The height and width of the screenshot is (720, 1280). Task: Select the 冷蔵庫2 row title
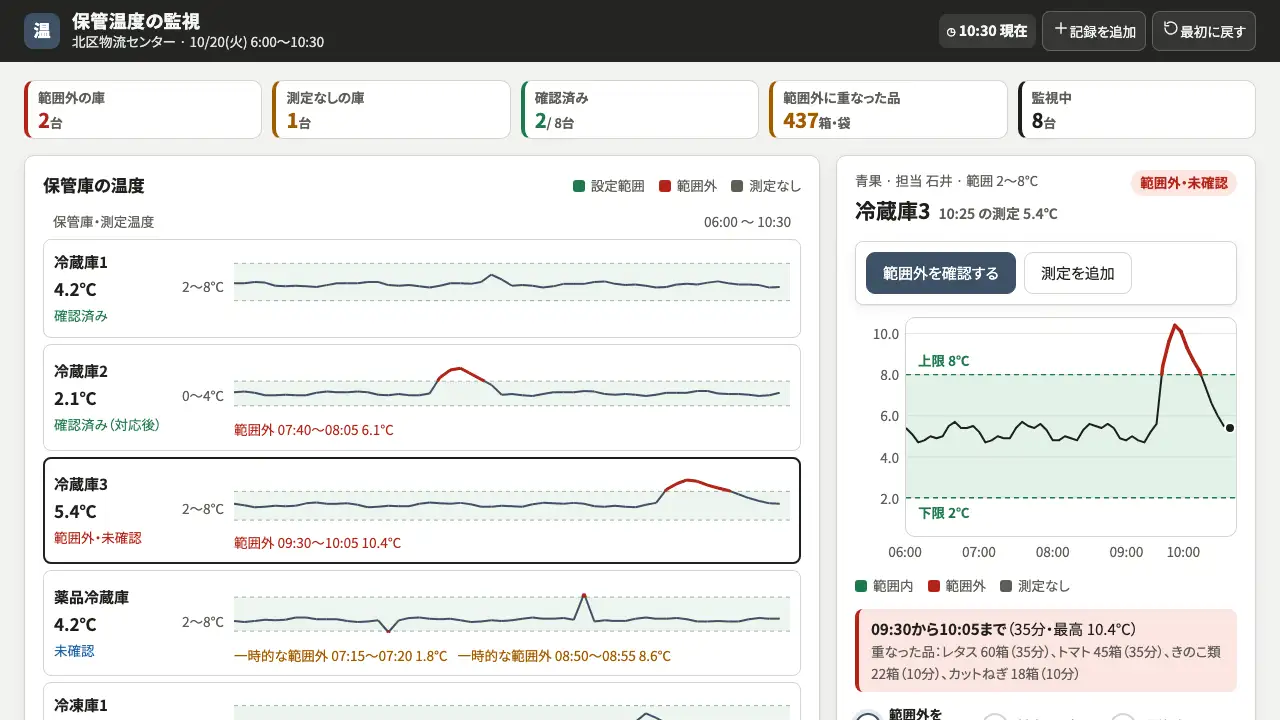point(81,371)
